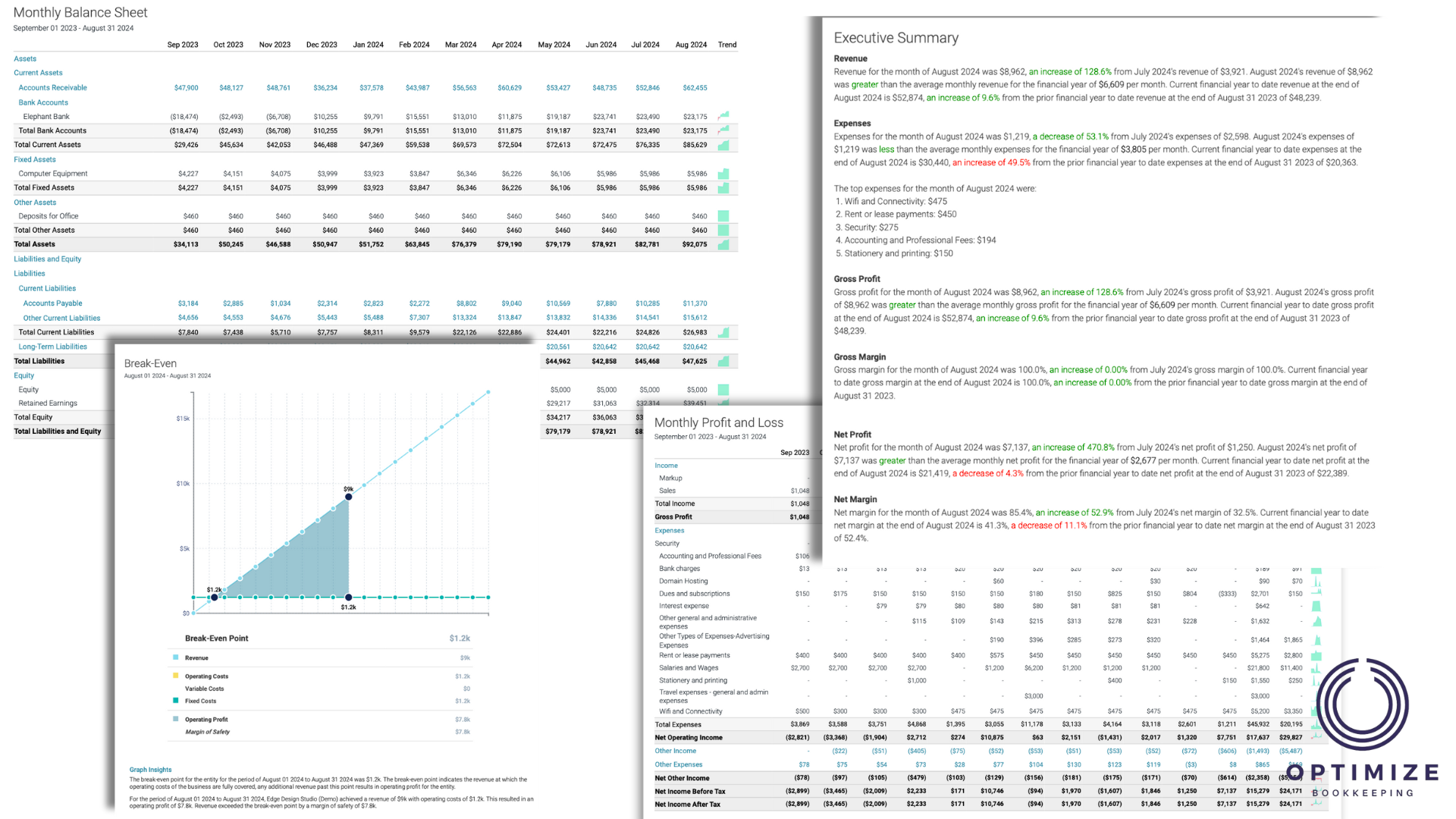Click the Total Current Liabilities trend icon
This screenshot has width=1456, height=819.
tap(723, 332)
